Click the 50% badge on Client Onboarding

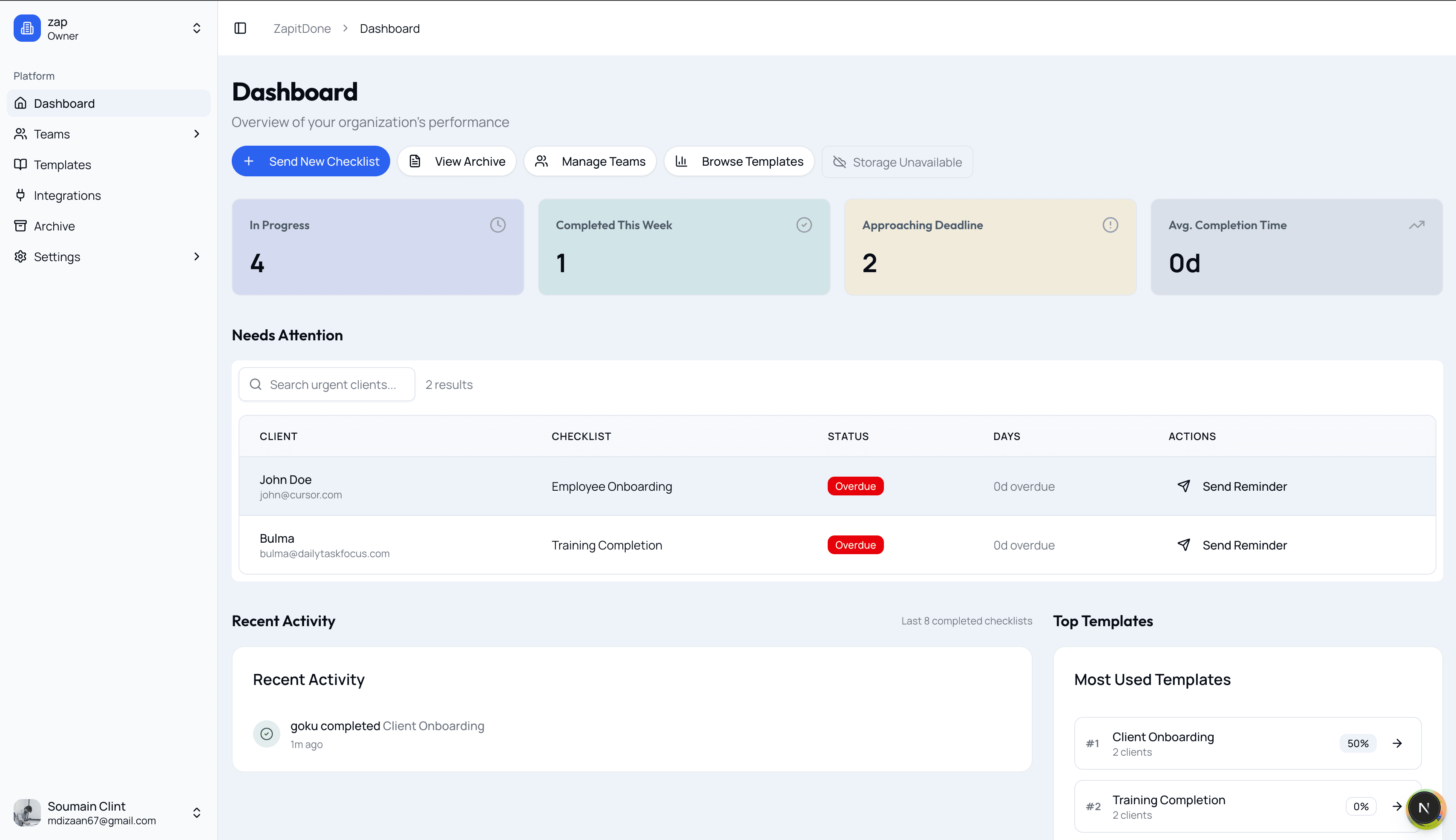(x=1358, y=743)
